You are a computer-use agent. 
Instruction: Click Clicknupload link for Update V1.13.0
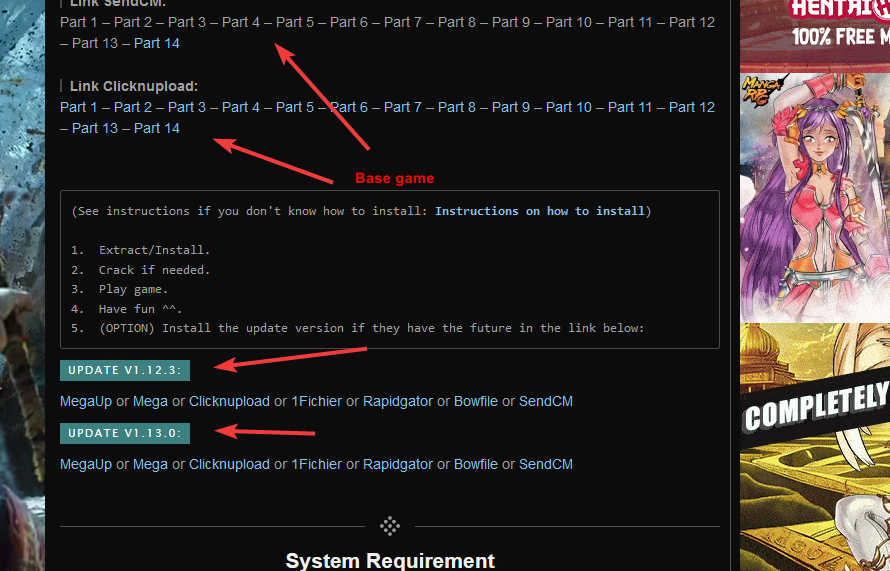(229, 464)
